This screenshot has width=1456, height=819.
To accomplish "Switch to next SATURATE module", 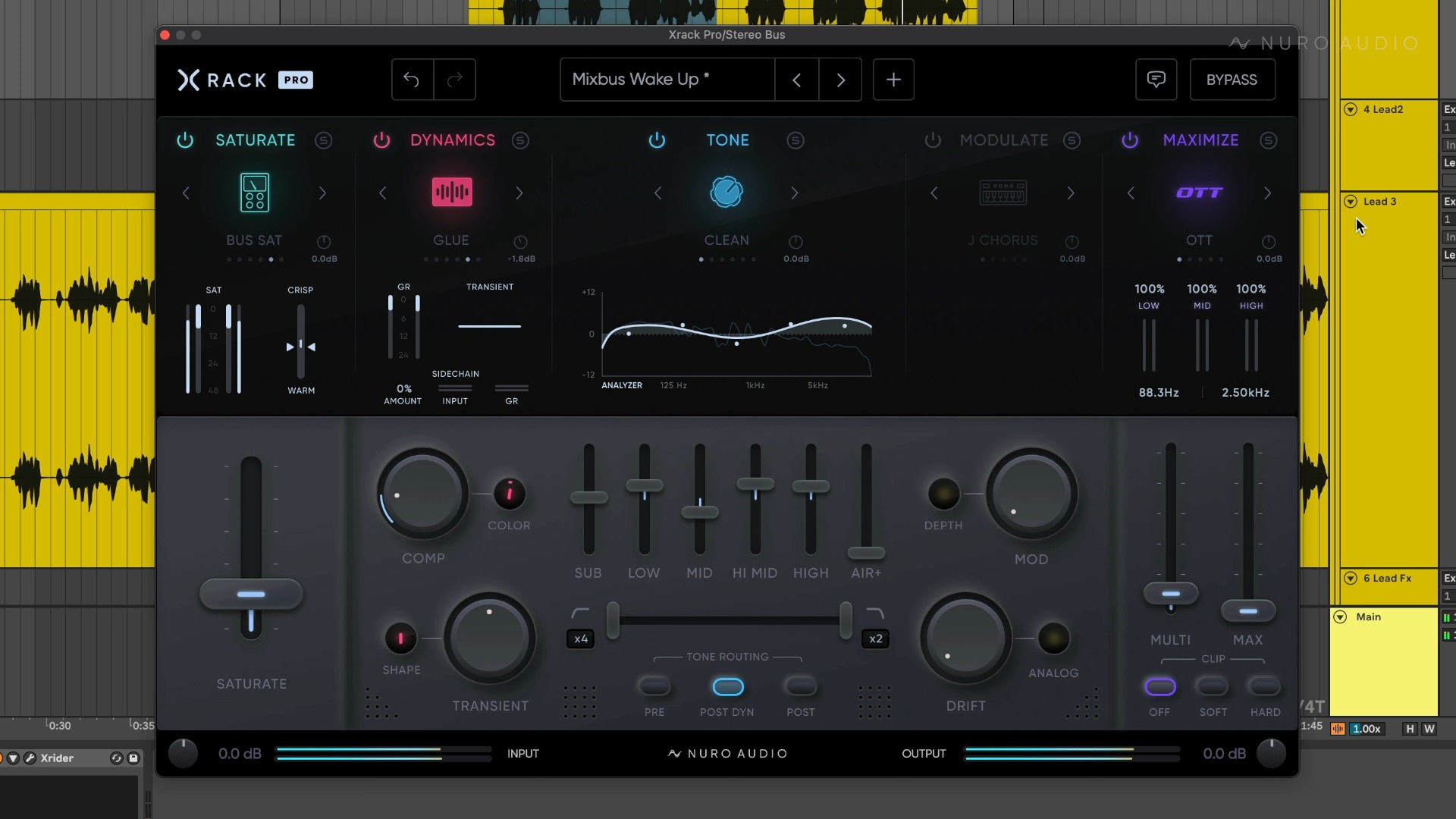I will tap(322, 193).
